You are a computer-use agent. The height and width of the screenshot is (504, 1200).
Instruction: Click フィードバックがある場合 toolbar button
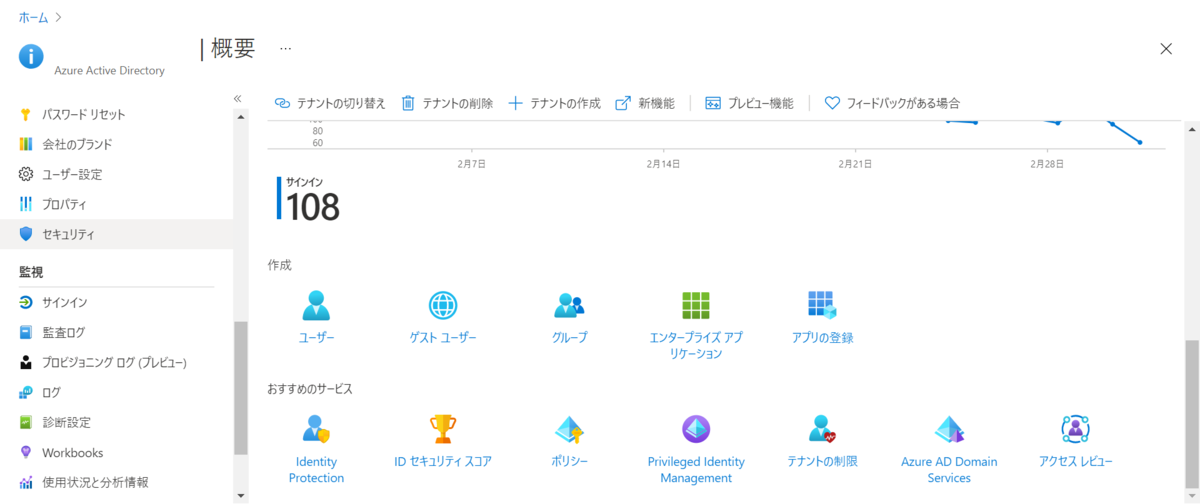click(x=892, y=103)
